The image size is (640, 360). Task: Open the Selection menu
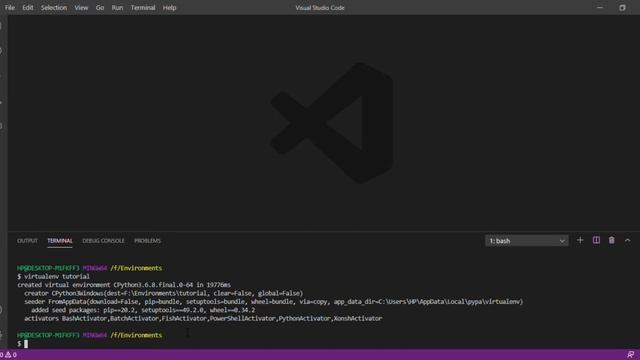[x=53, y=8]
